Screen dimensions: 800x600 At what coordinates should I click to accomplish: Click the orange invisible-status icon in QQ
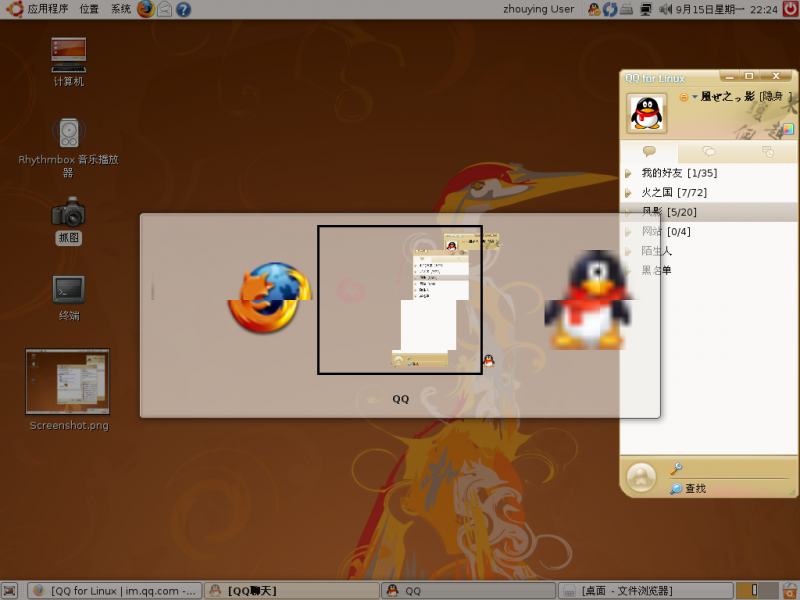pos(684,97)
